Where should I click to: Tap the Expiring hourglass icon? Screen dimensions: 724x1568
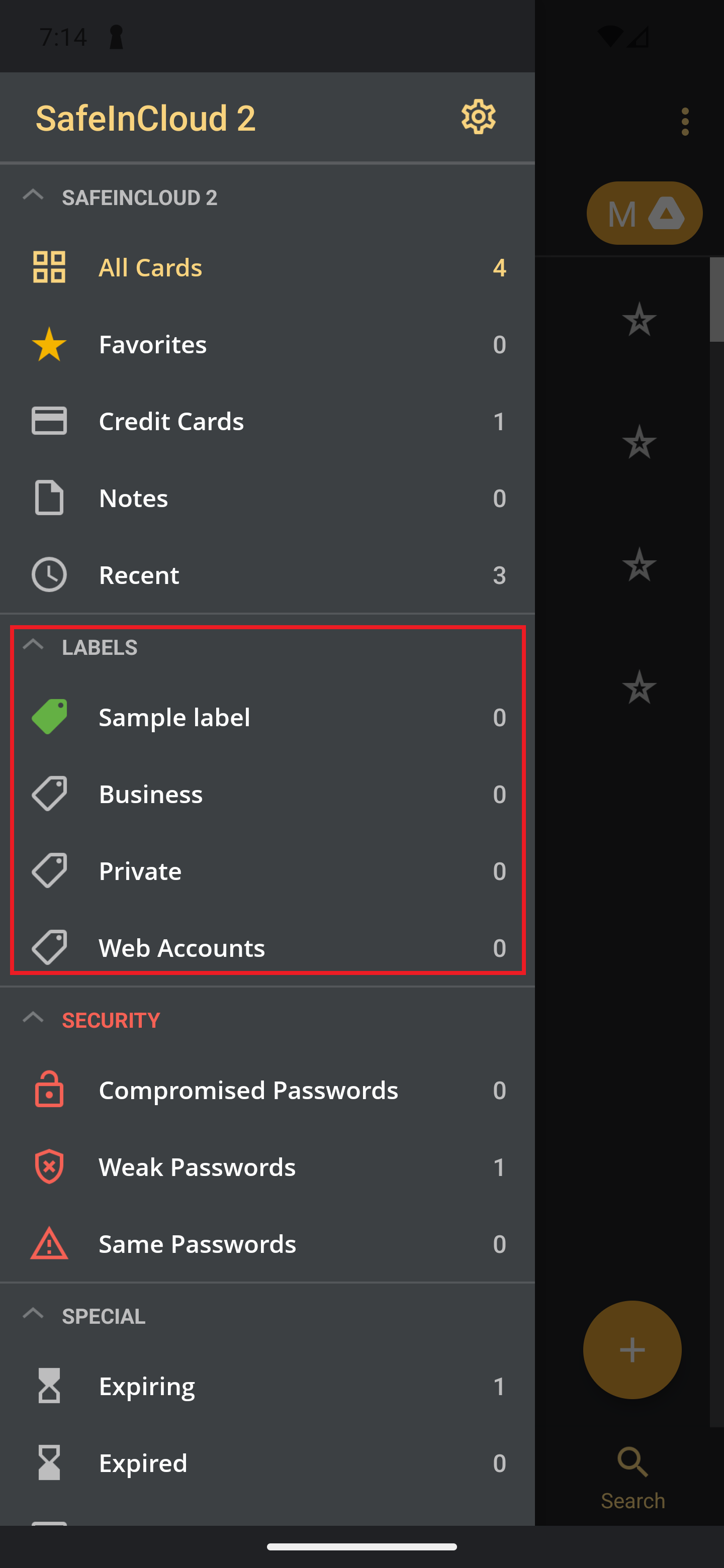point(49,1386)
